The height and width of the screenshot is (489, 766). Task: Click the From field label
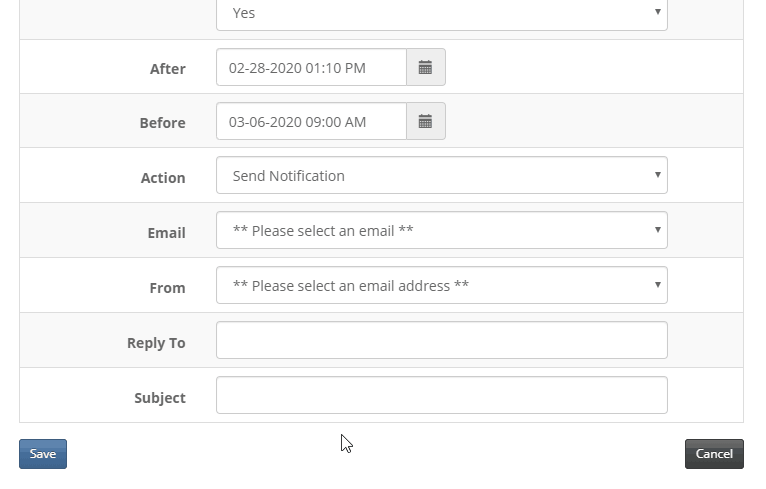tap(168, 288)
